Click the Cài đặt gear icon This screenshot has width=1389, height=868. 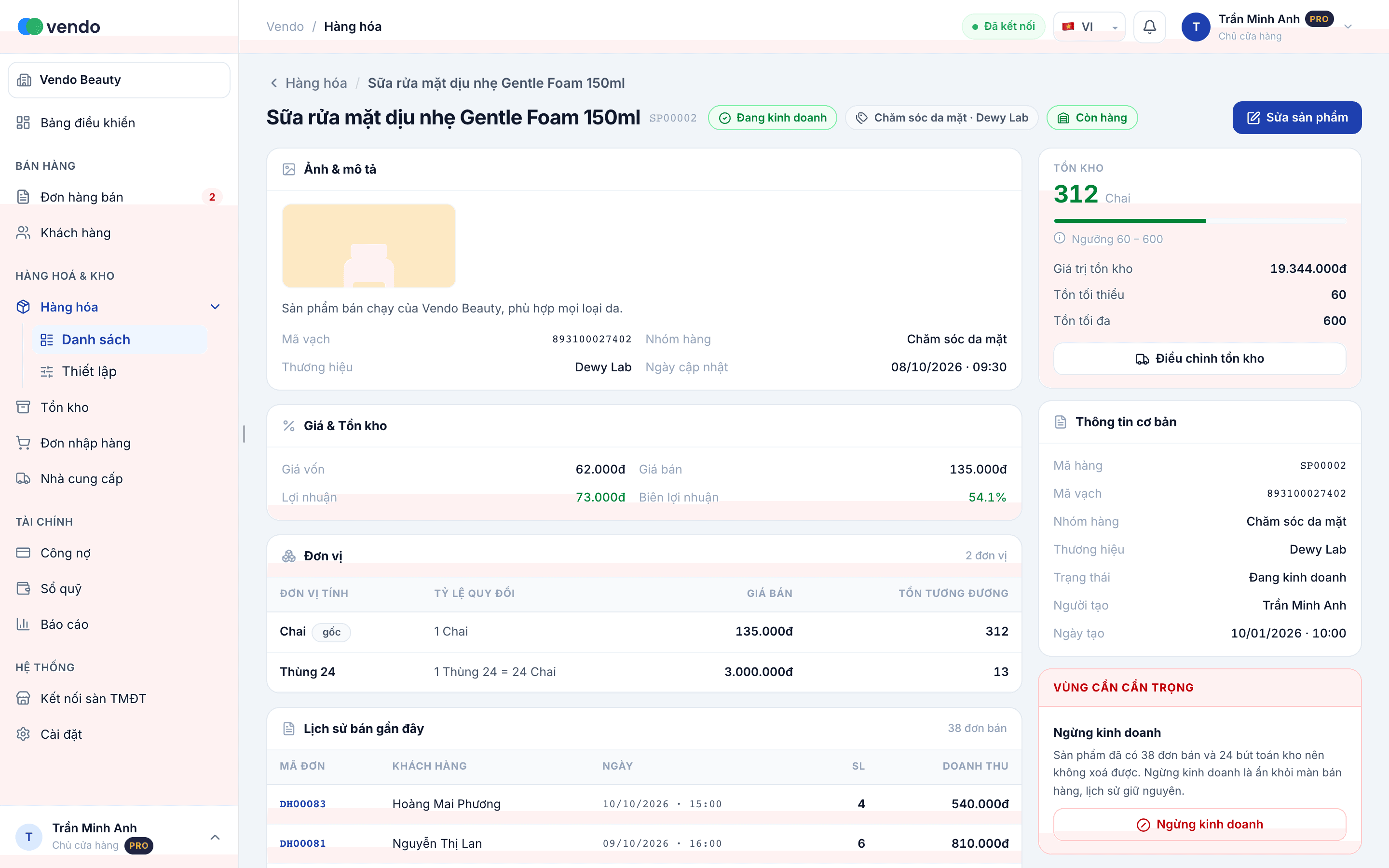[23, 733]
